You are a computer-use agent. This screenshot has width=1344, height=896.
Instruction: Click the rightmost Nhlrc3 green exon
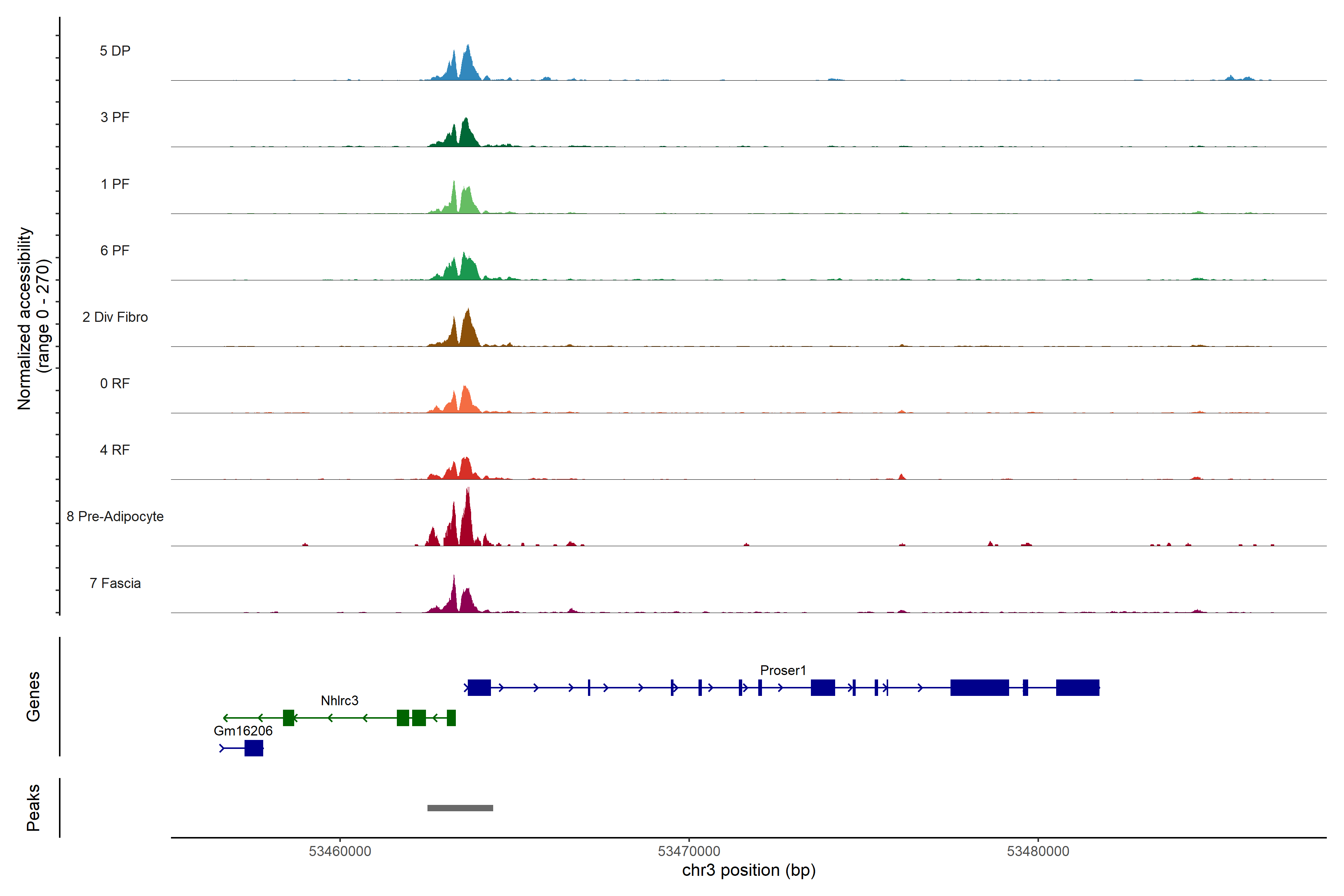tap(451, 718)
